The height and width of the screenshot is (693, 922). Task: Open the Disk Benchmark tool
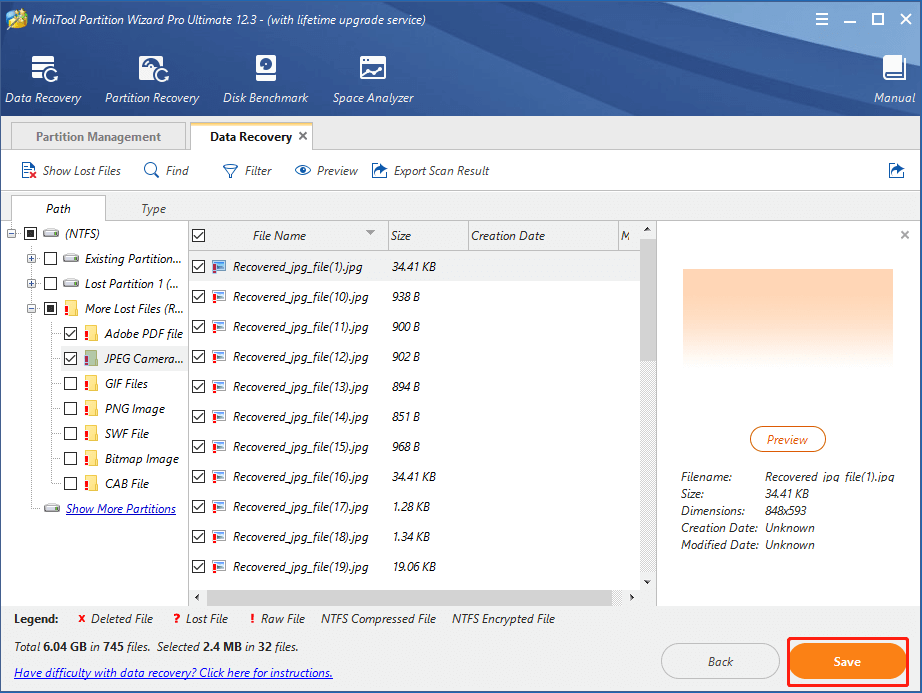point(266,68)
